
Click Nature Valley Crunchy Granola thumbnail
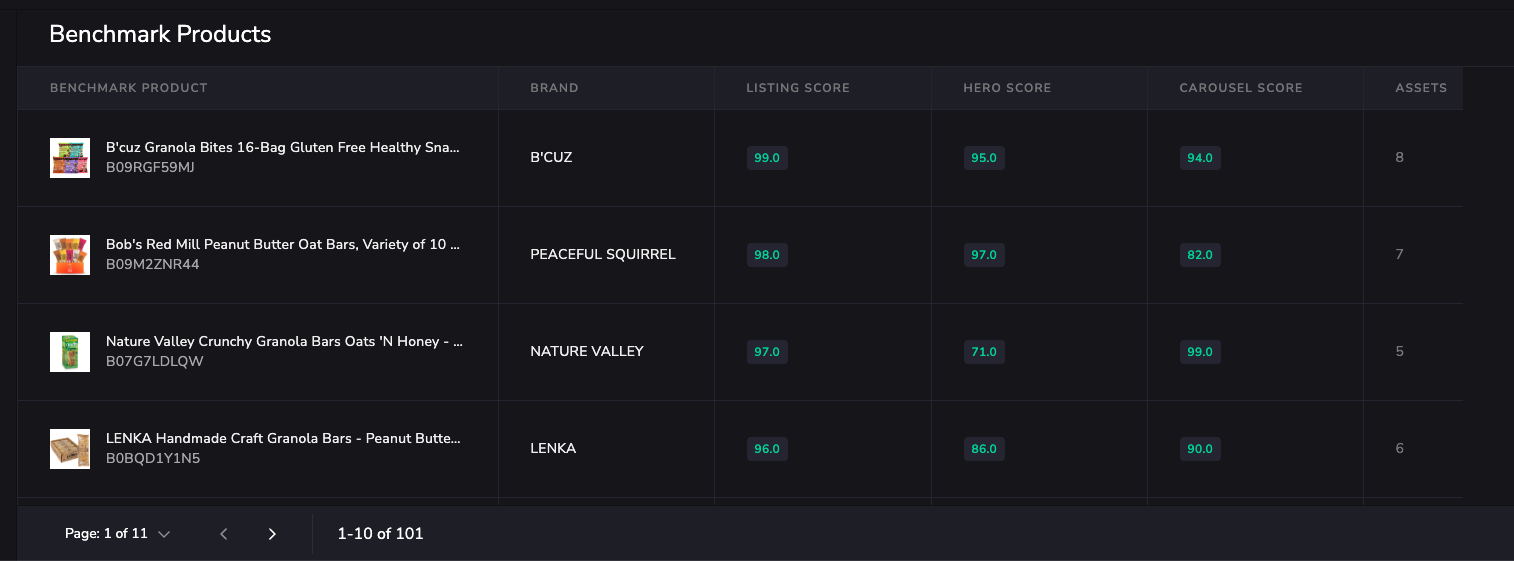click(70, 352)
